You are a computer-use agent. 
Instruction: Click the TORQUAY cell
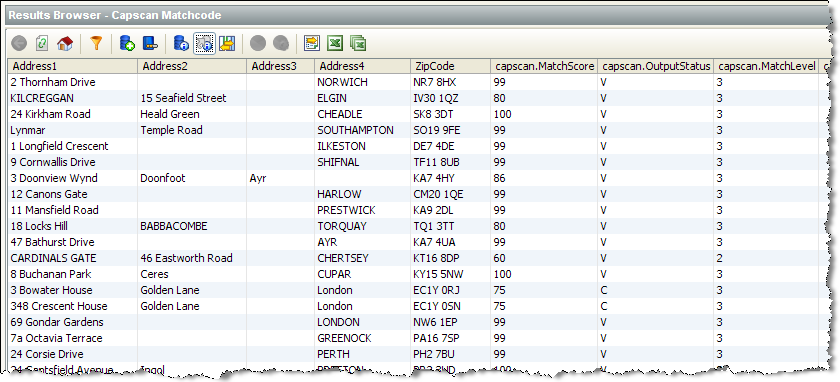[362, 226]
